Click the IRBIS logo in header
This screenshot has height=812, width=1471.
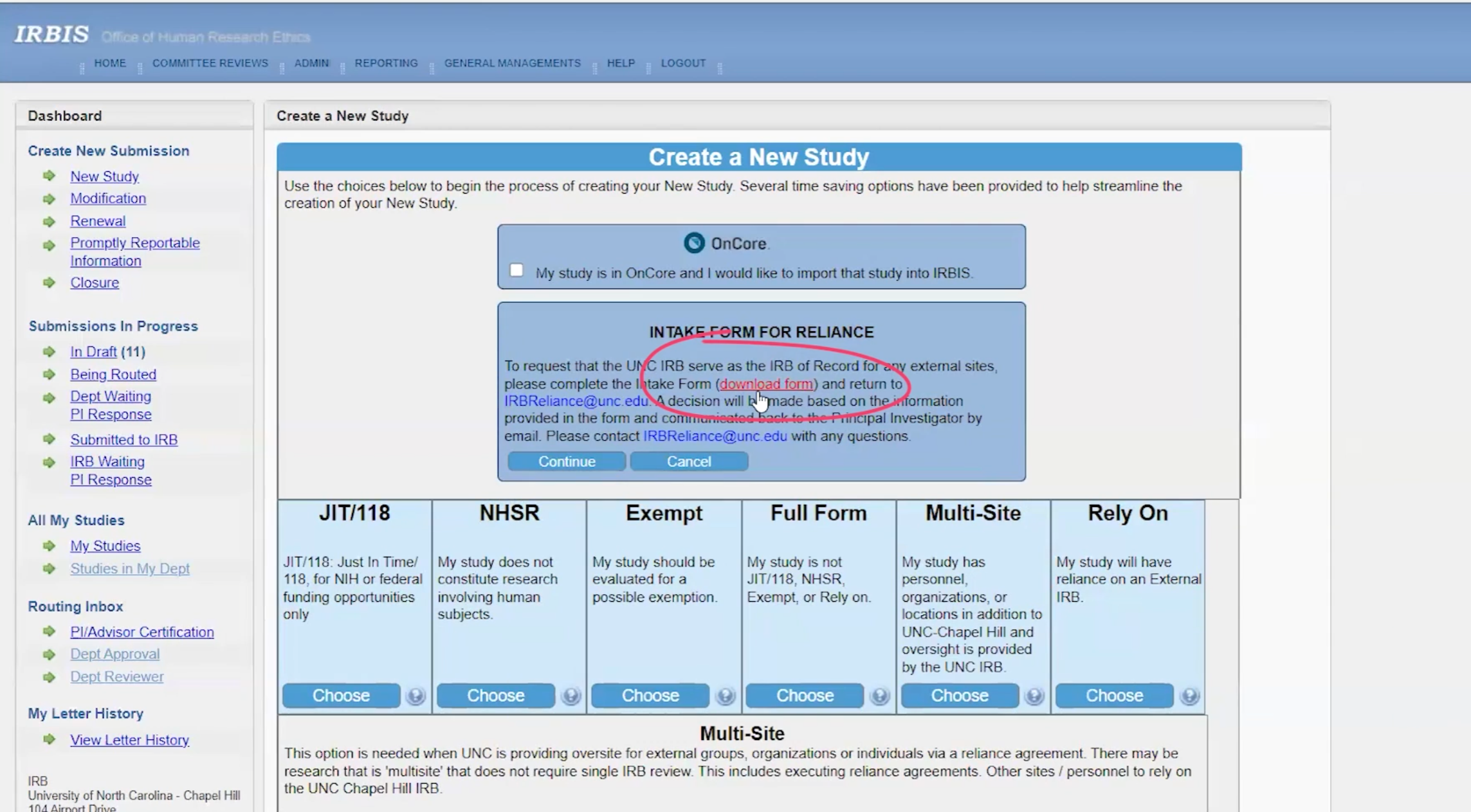[51, 34]
